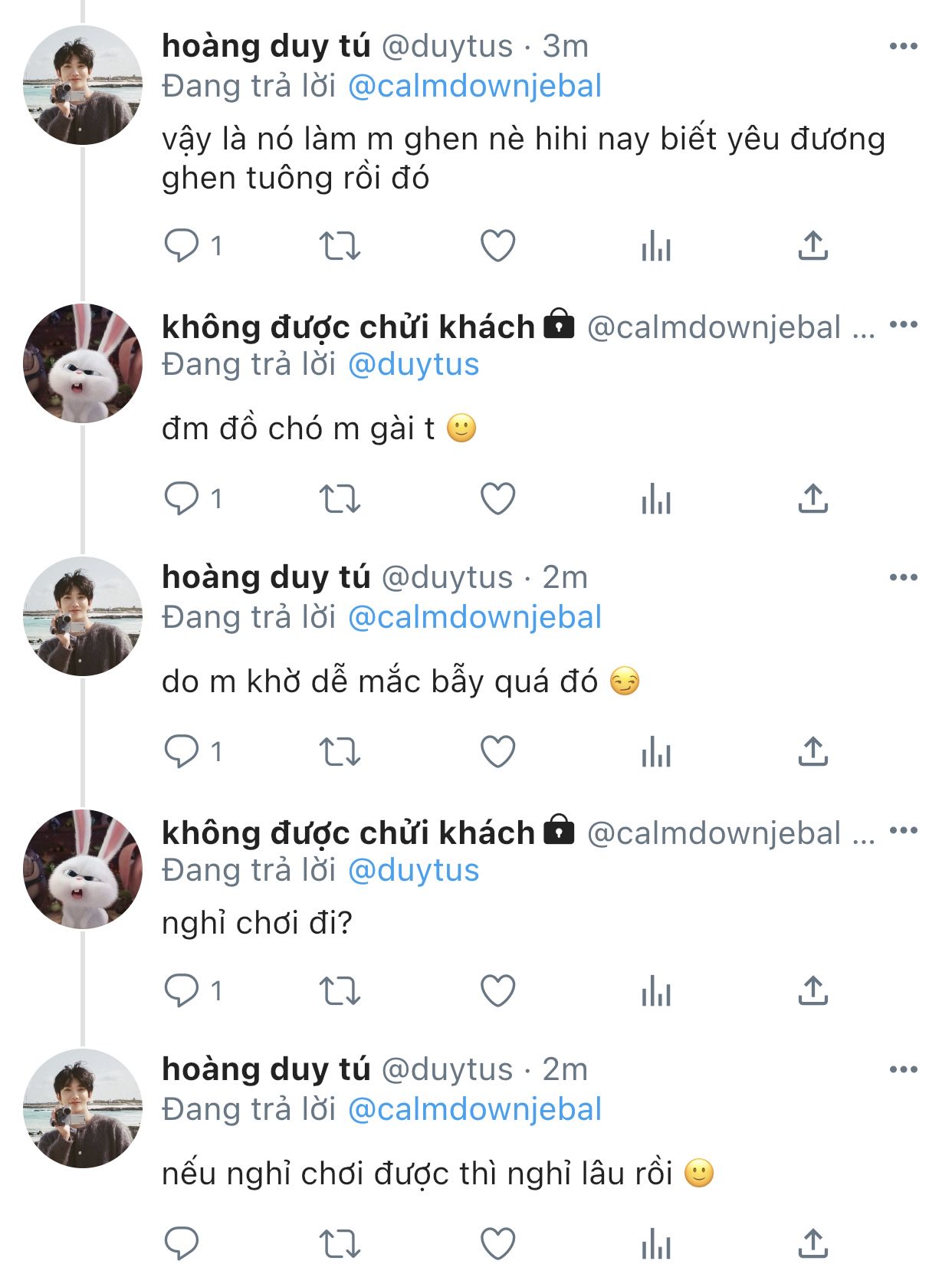This screenshot has height=1274, width=952.
Task: Share the last tweet 'nếu nghỉ chơi được'
Action: click(812, 1243)
